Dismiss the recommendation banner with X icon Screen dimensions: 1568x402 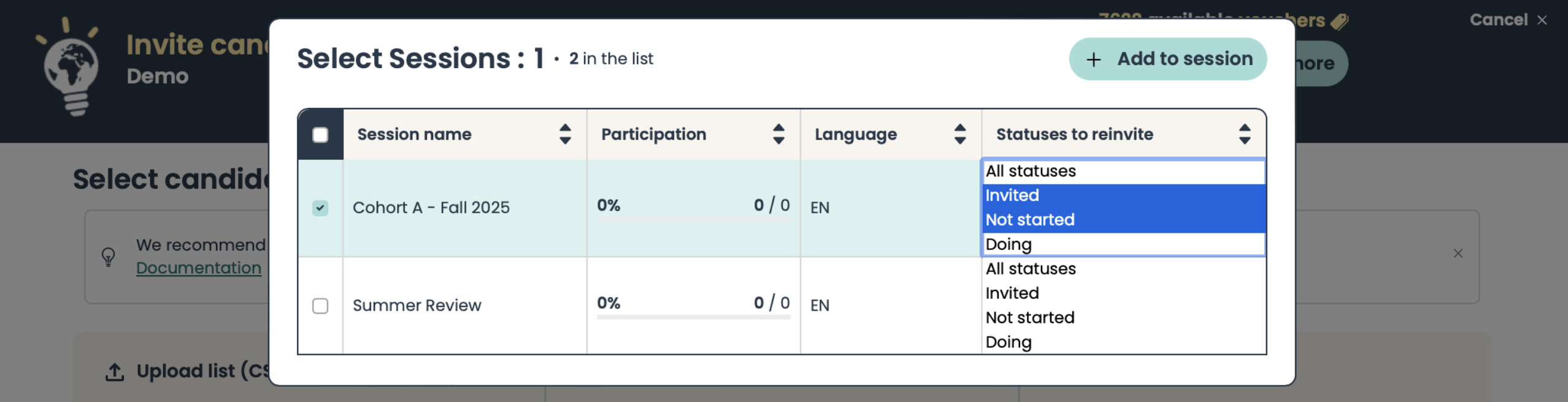pyautogui.click(x=1458, y=254)
